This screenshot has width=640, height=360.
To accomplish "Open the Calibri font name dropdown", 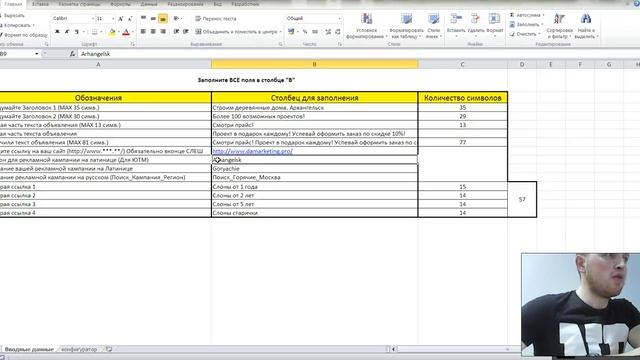I will pos(93,19).
